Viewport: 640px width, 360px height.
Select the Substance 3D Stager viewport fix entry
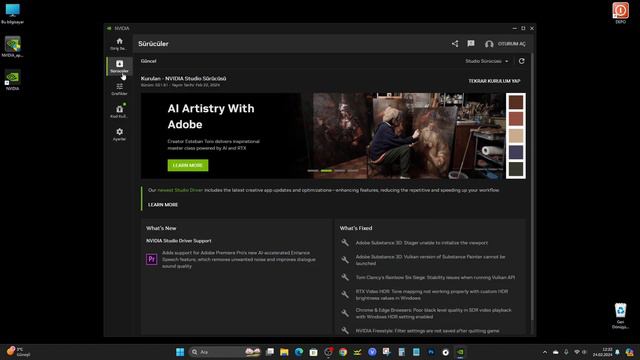(421, 243)
